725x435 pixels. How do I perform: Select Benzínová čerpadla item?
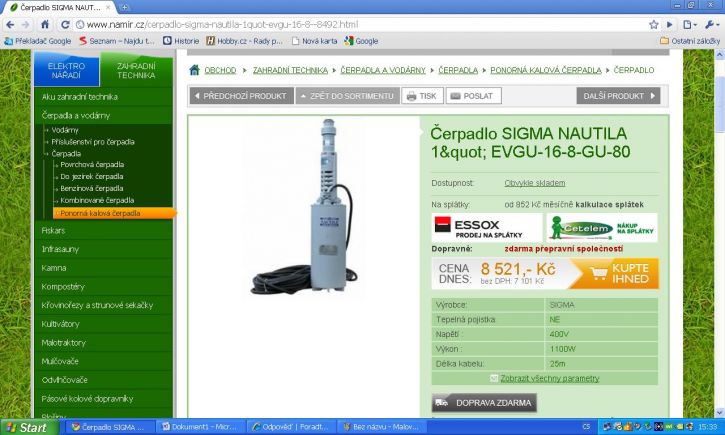(92, 189)
